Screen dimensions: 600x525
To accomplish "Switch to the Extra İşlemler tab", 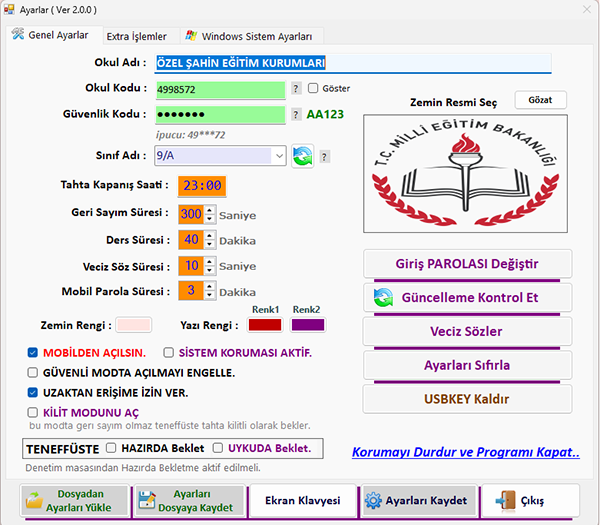I will 136,36.
